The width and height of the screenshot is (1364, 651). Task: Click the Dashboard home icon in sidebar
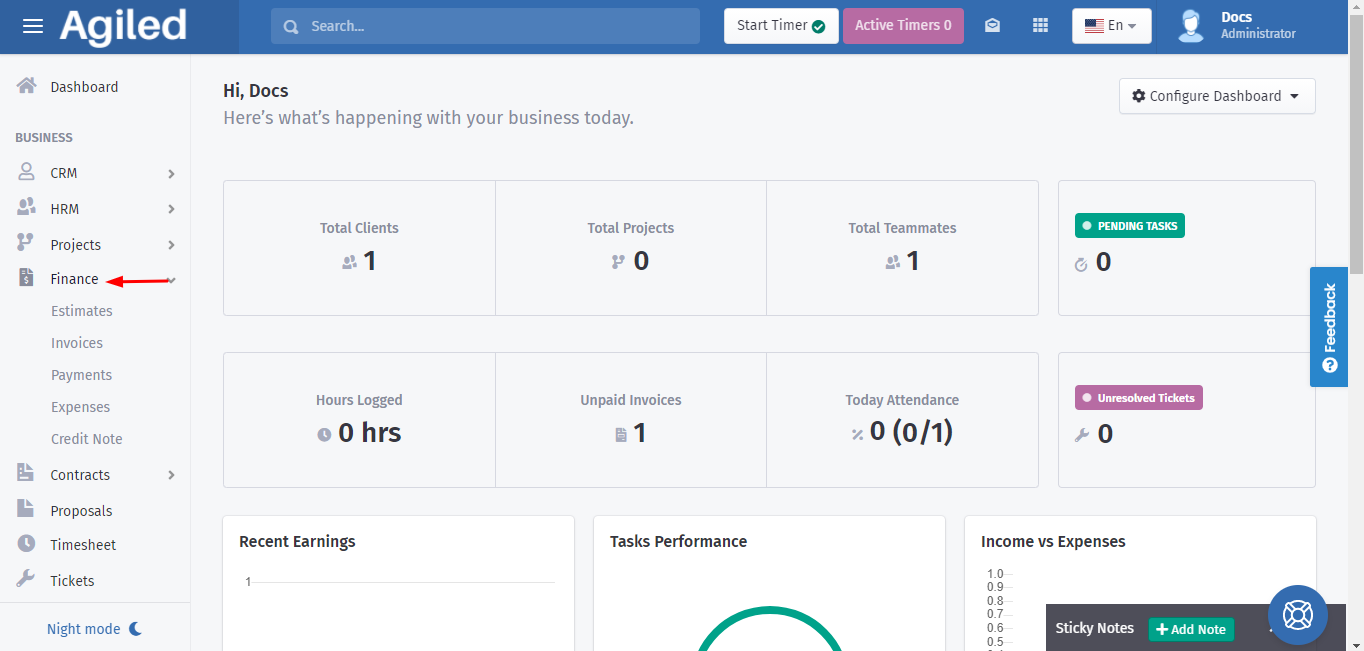coord(27,86)
